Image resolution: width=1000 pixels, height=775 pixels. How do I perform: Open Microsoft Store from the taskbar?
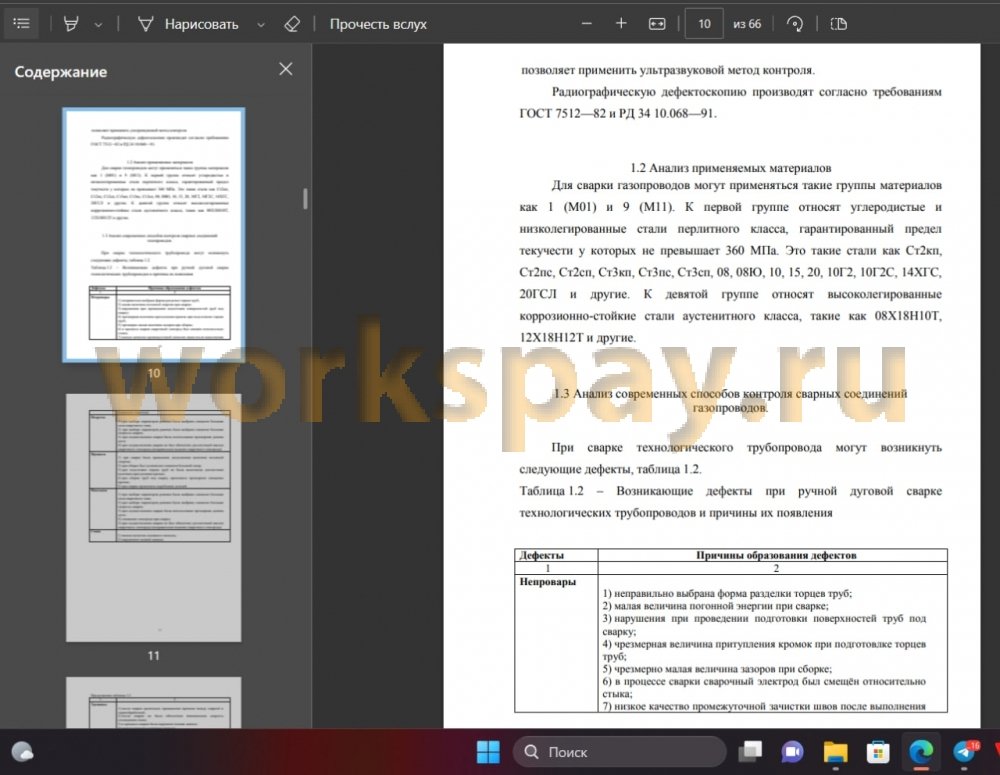[878, 752]
